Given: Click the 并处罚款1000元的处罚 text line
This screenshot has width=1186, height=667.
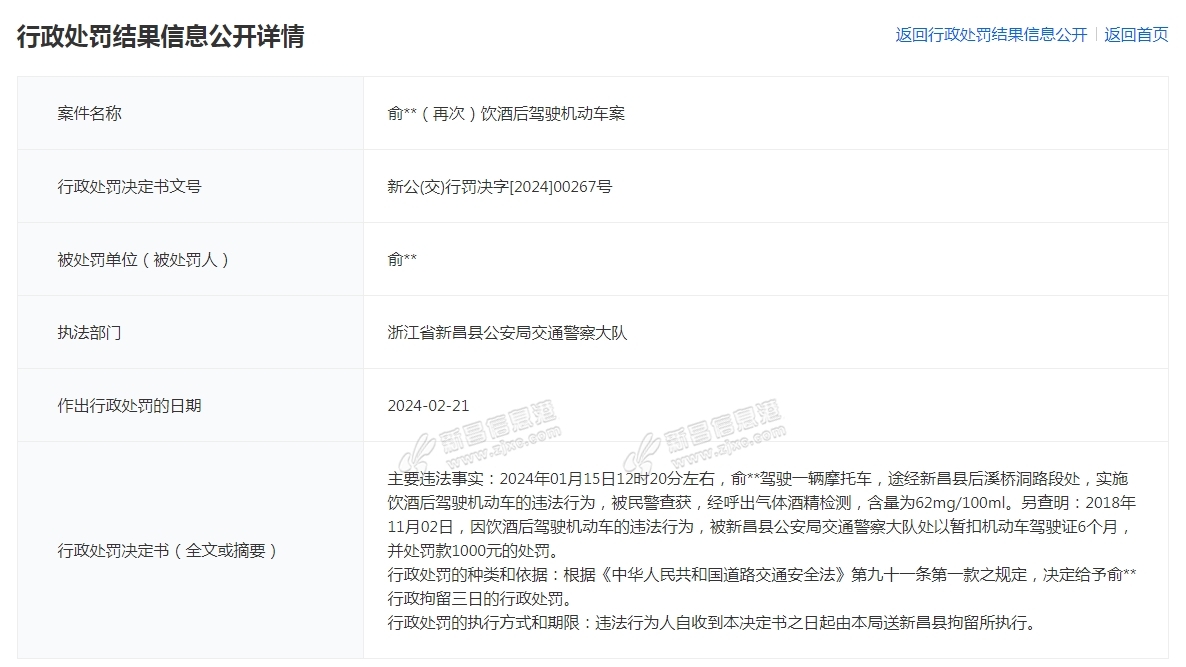Looking at the screenshot, I should [x=470, y=551].
